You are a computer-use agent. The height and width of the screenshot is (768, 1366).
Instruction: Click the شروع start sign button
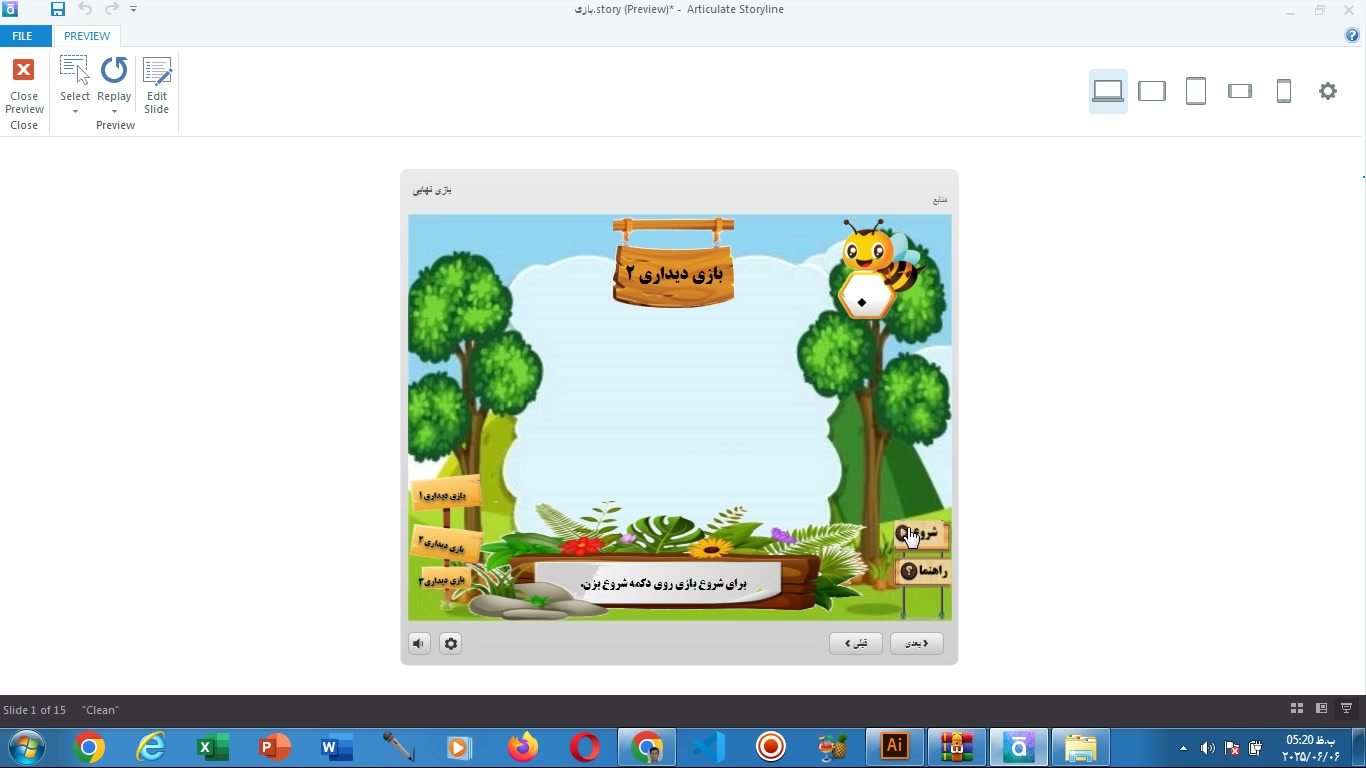point(921,534)
